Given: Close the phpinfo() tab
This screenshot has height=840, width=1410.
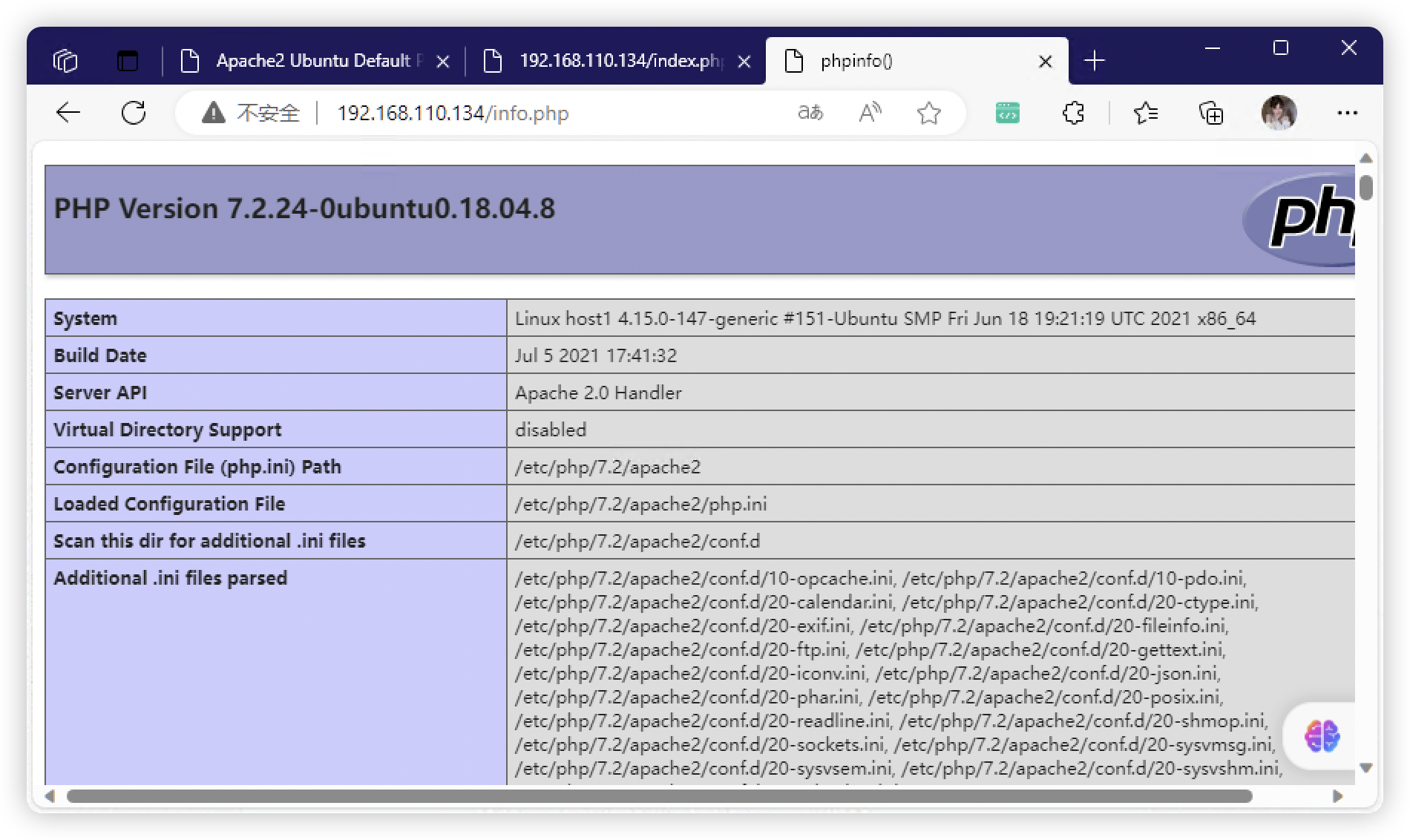Looking at the screenshot, I should tap(1045, 62).
